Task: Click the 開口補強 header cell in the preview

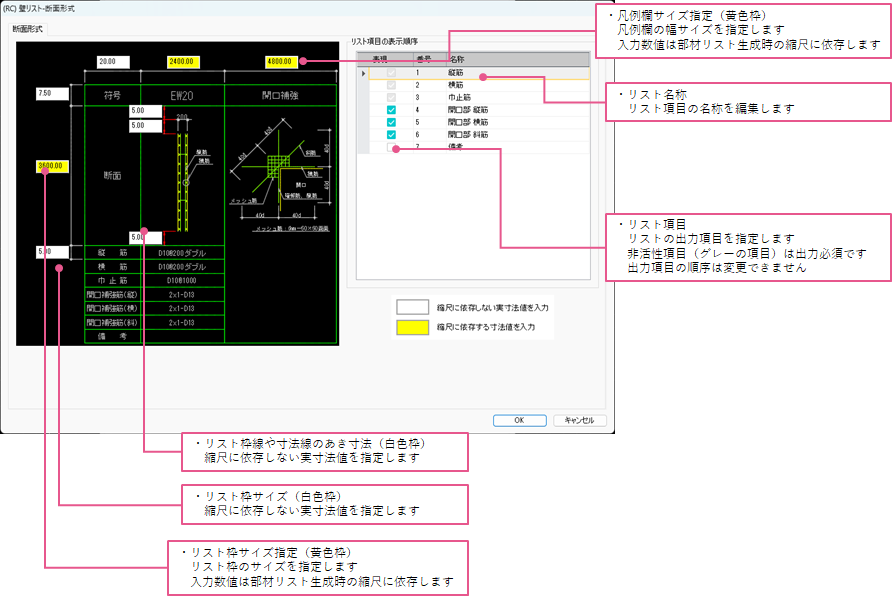Action: click(280, 96)
